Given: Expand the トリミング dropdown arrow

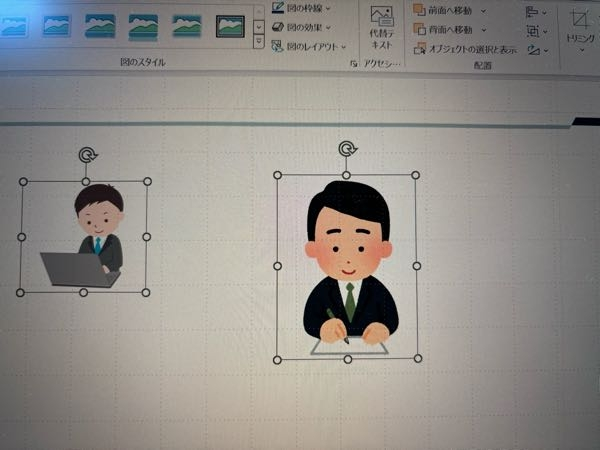Looking at the screenshot, I should [582, 50].
